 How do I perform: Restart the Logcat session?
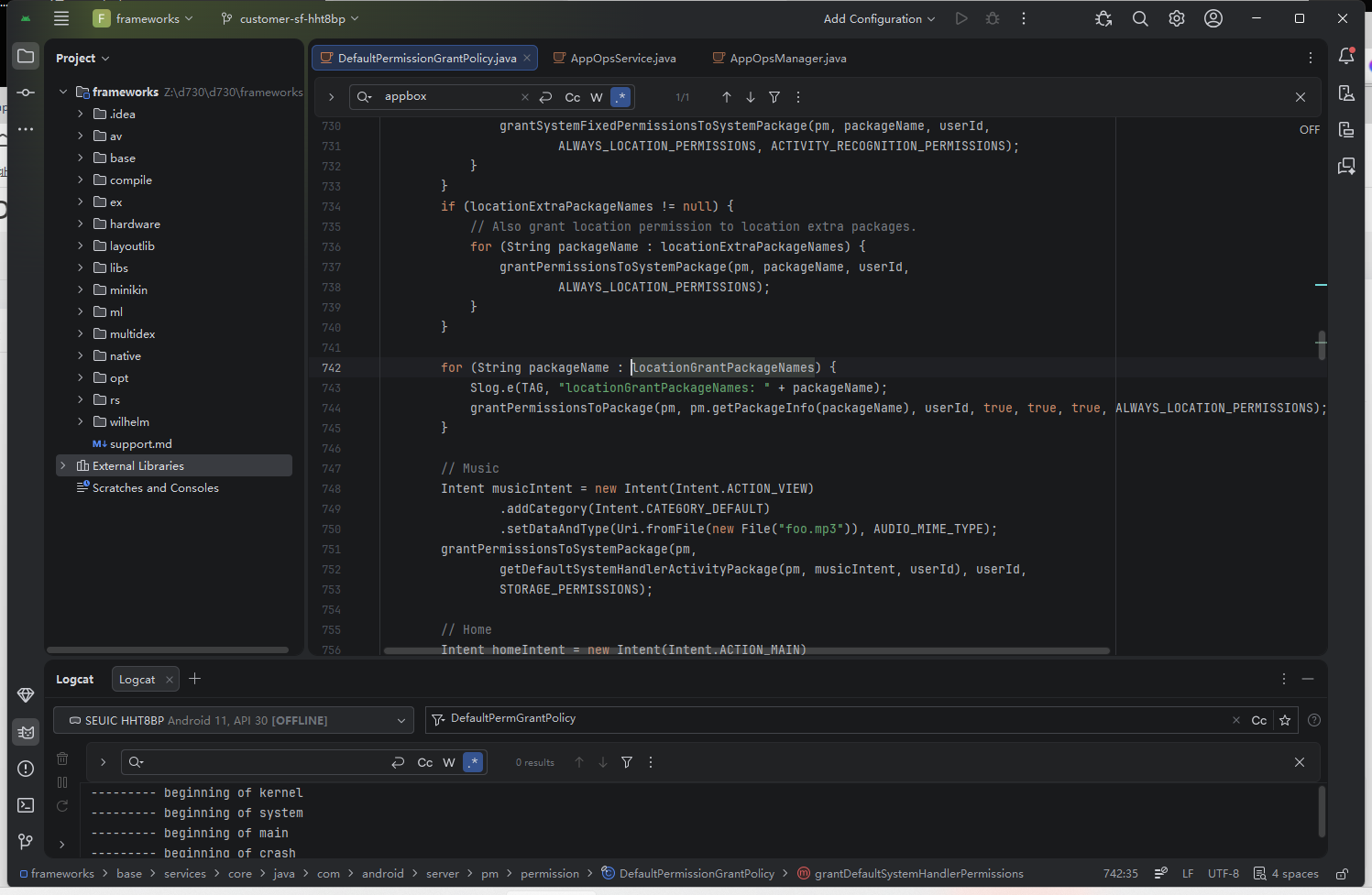tap(62, 806)
